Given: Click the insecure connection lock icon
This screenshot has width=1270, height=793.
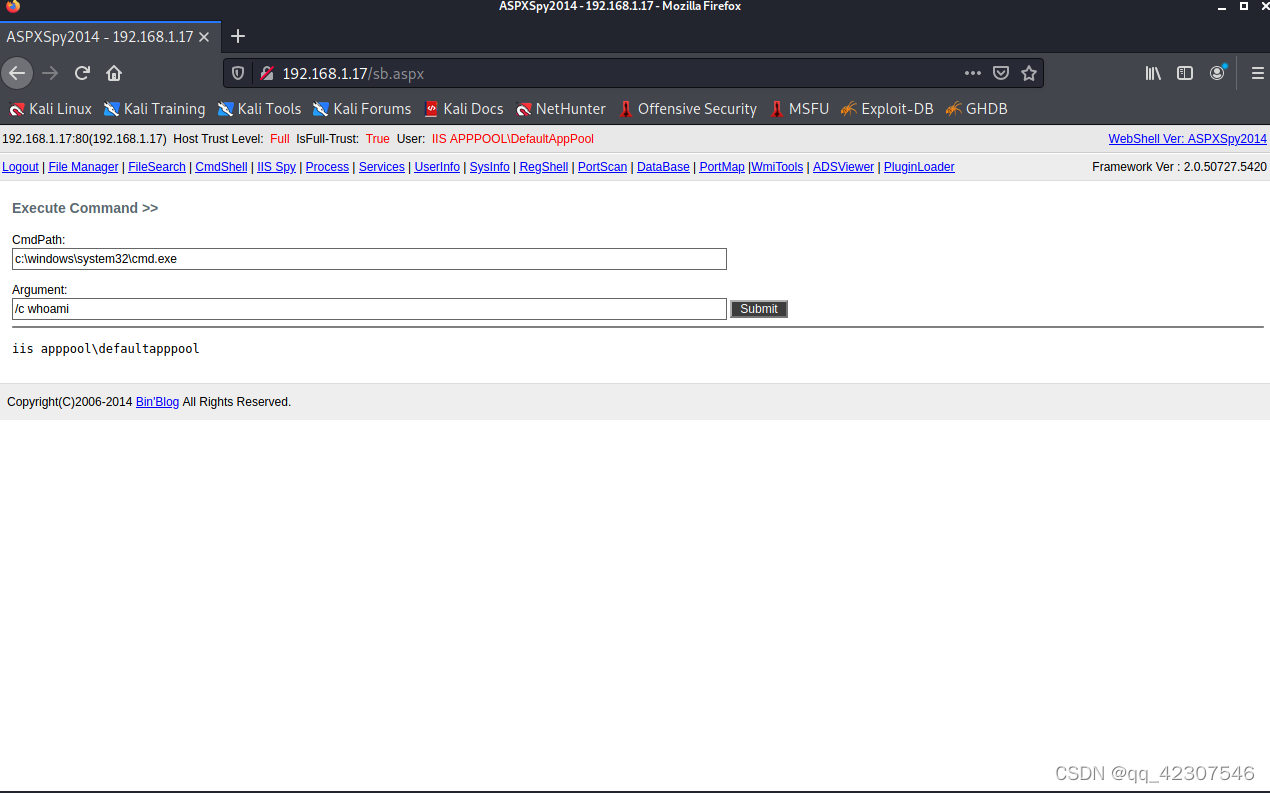Looking at the screenshot, I should tap(266, 73).
